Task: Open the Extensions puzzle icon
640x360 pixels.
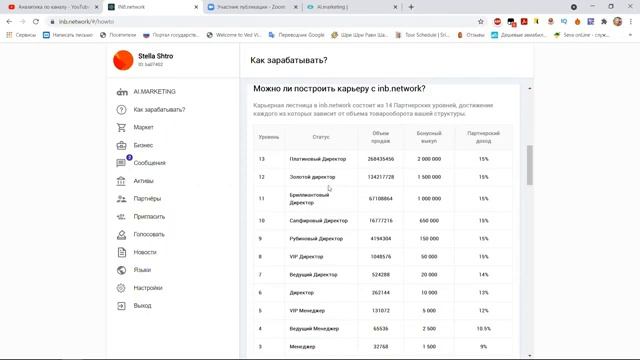Action: click(x=604, y=22)
